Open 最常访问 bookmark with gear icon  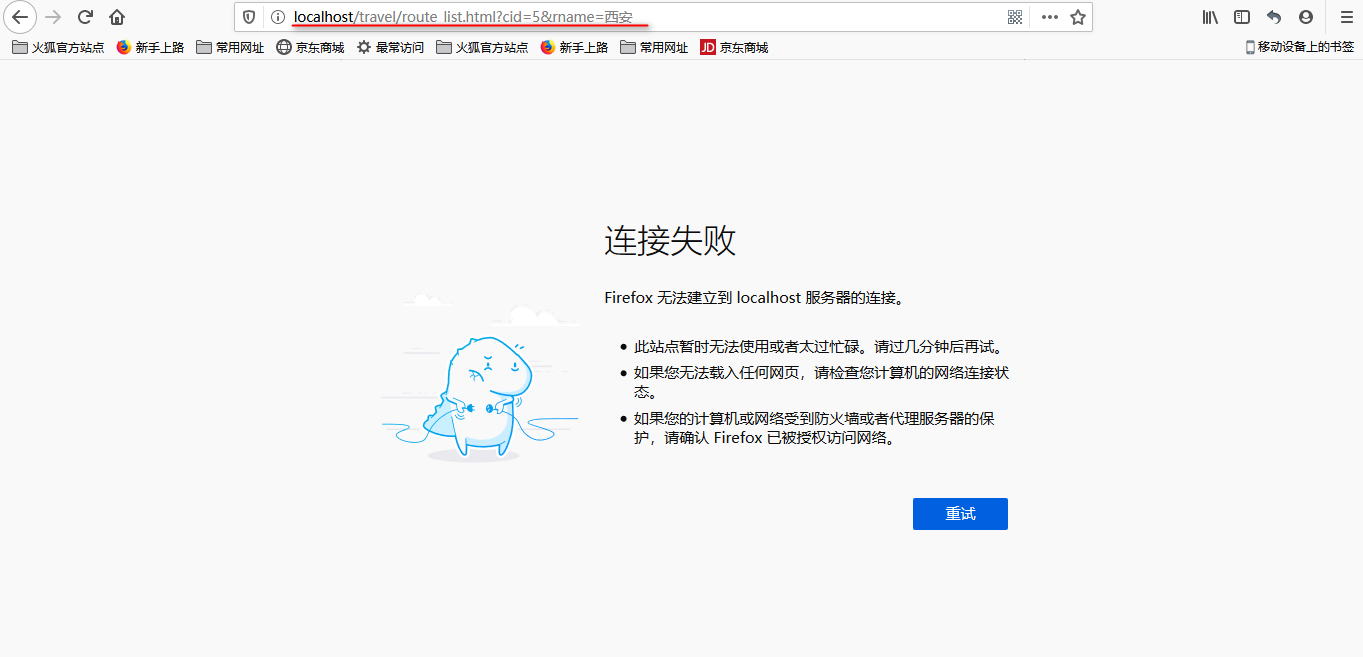pos(390,47)
